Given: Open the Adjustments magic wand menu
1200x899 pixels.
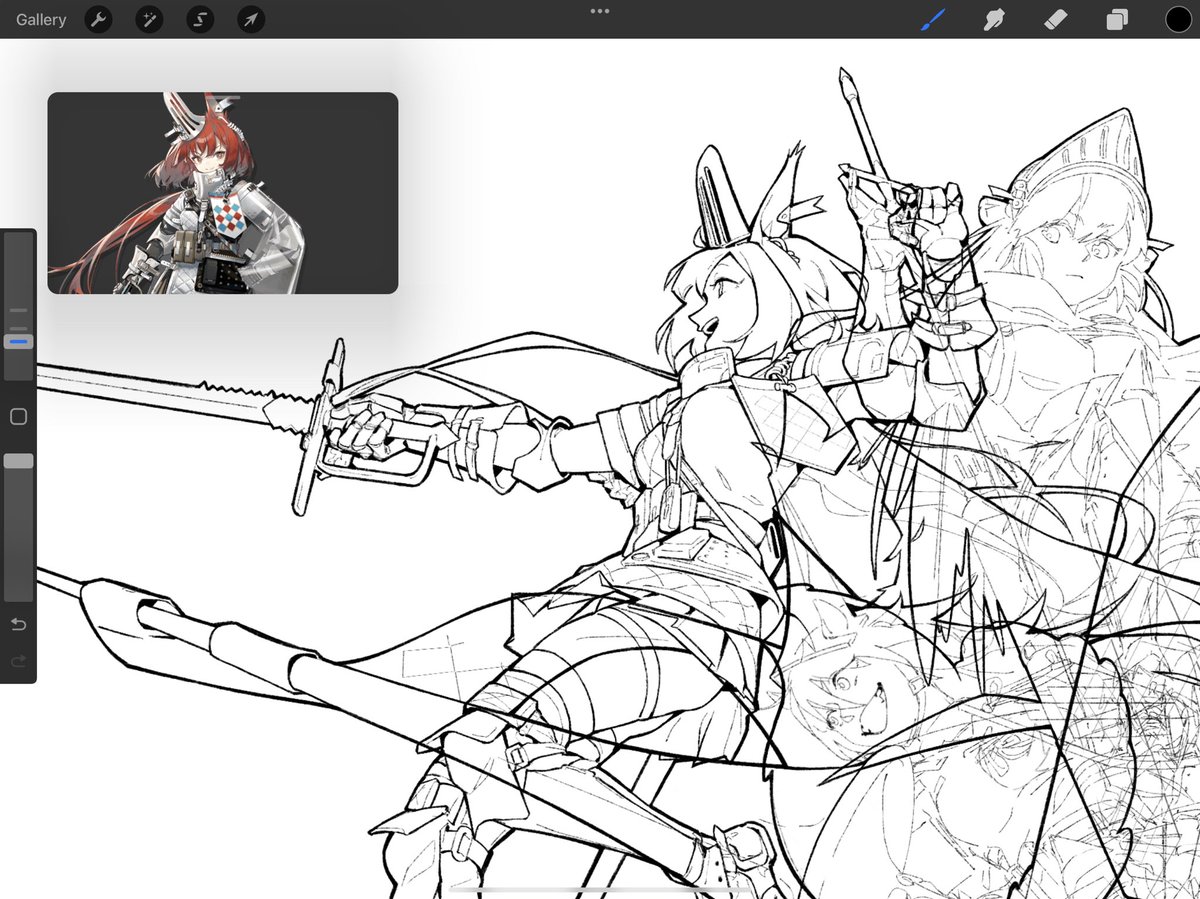Looking at the screenshot, I should 149,19.
